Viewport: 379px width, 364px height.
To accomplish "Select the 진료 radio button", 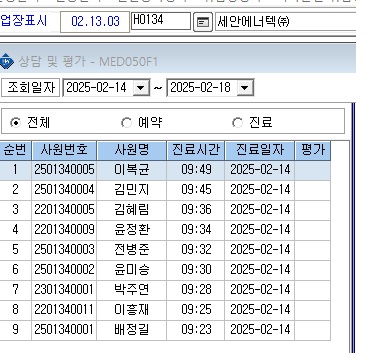I will click(x=237, y=123).
